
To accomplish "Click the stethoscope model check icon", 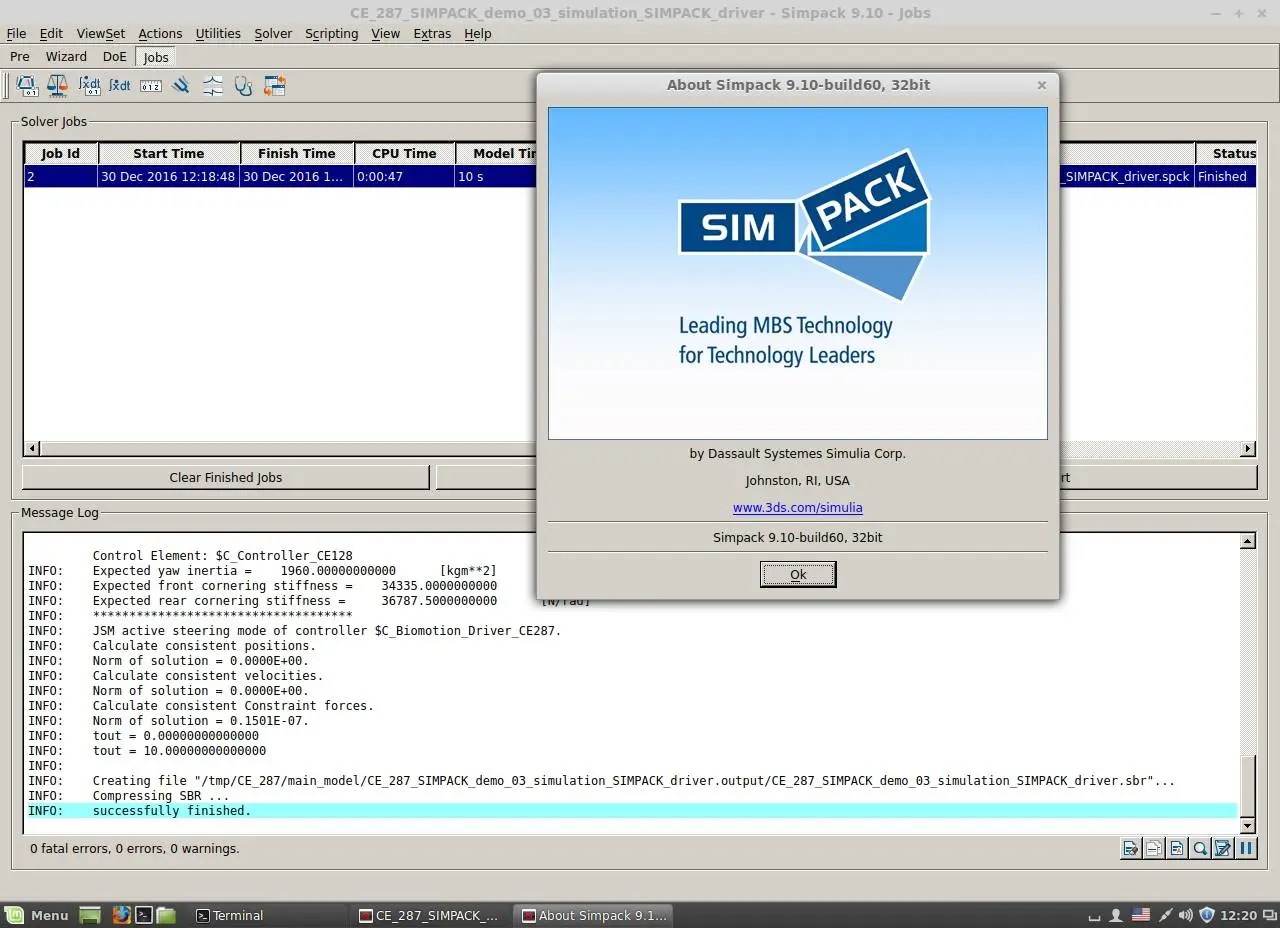I will click(x=243, y=86).
